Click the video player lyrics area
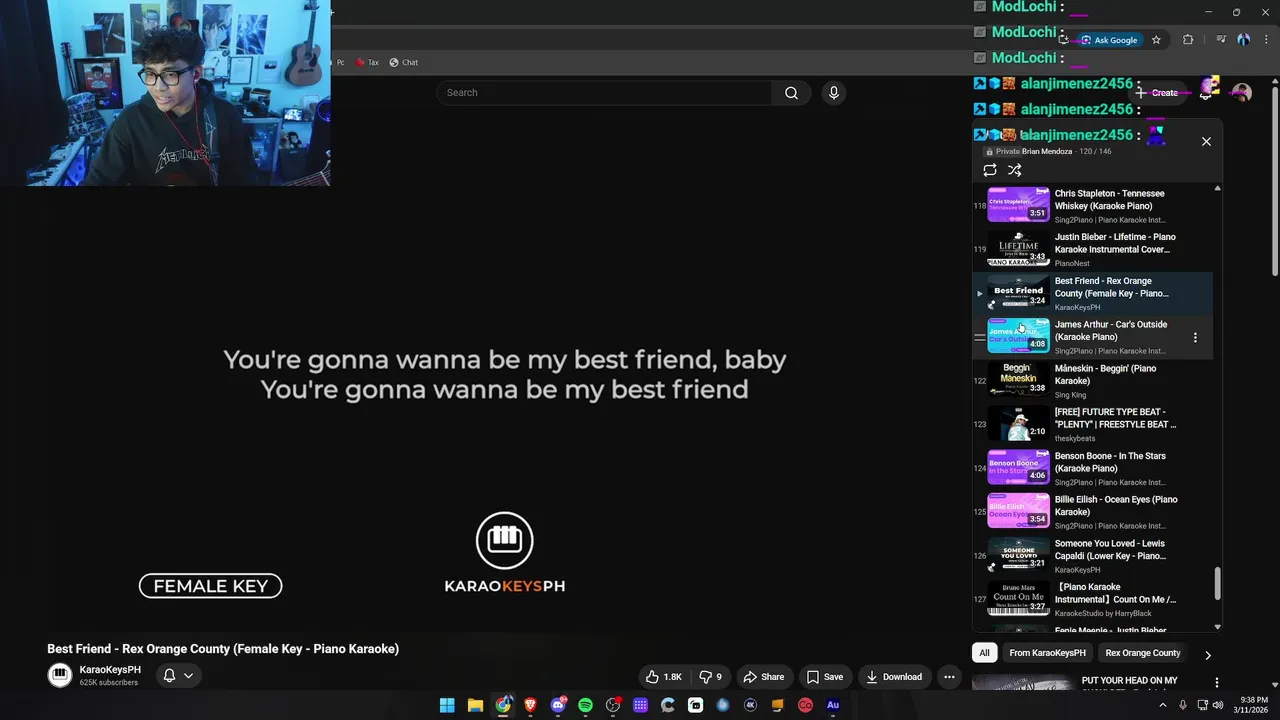Image resolution: width=1280 pixels, height=720 pixels. click(x=504, y=374)
